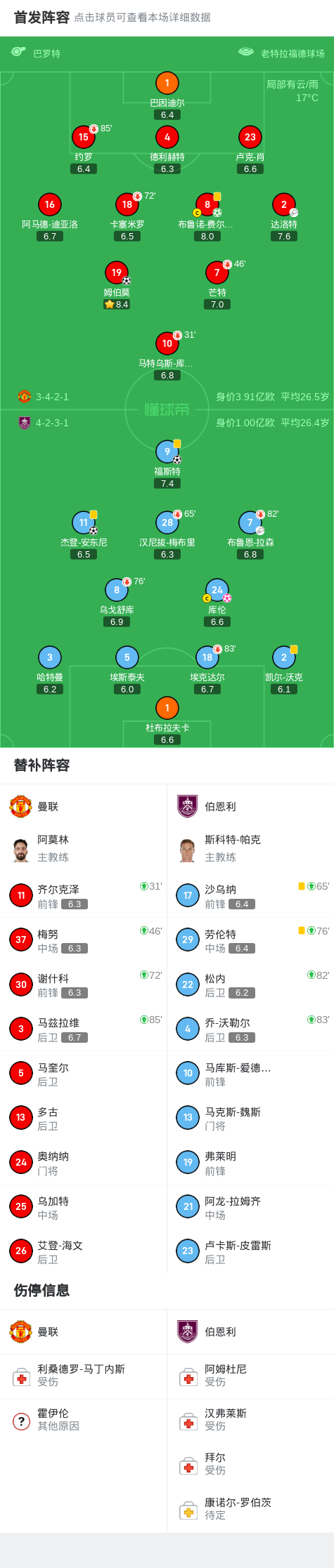Click the Manchester United crest in substitutes header

tap(20, 806)
